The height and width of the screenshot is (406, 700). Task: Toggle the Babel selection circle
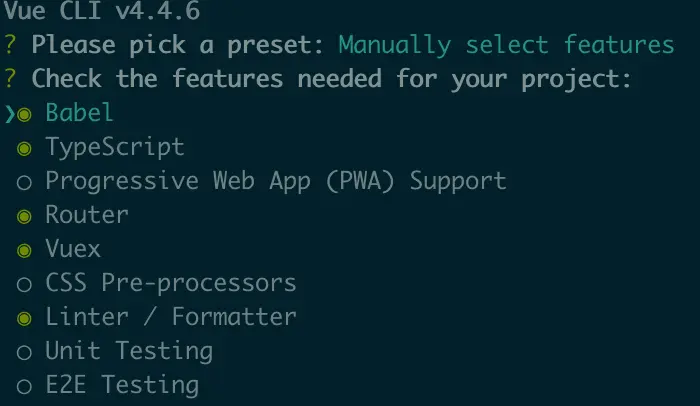pos(25,114)
